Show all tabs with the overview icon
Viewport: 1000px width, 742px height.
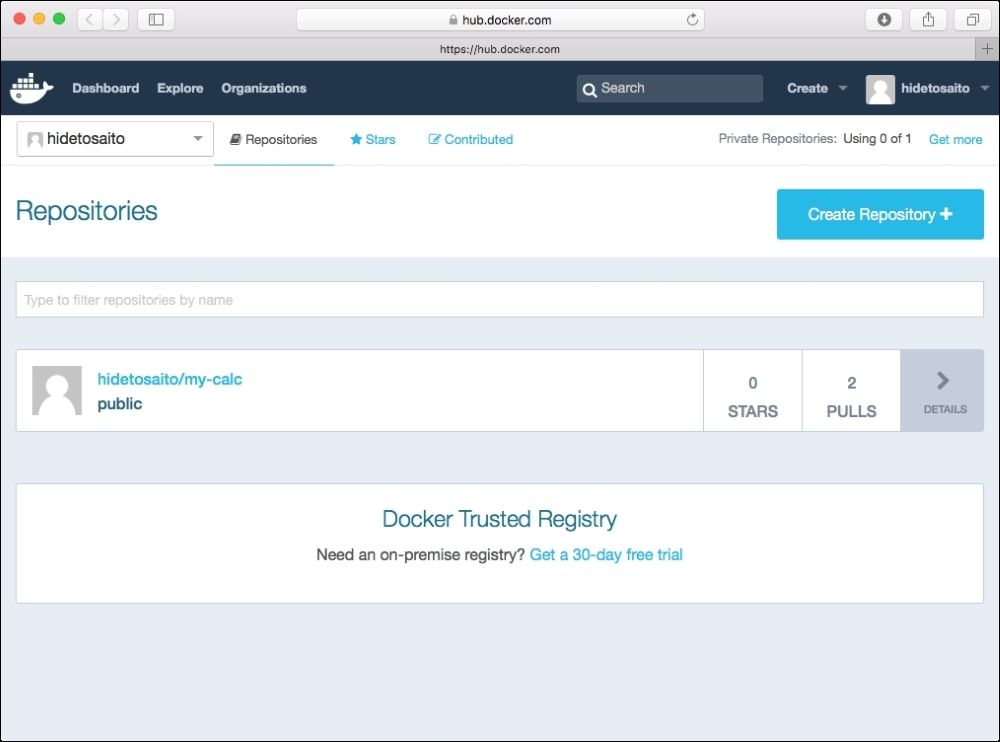point(973,20)
